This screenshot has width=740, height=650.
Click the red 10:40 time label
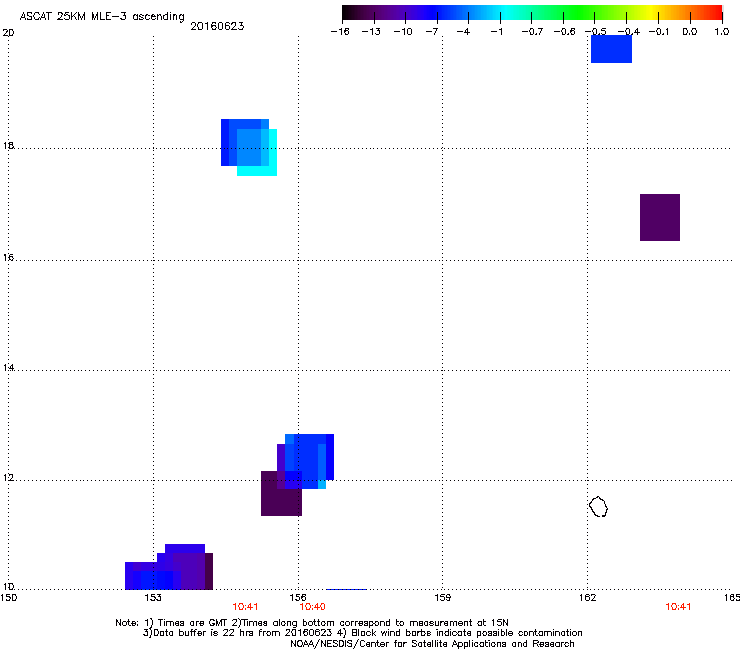click(312, 607)
